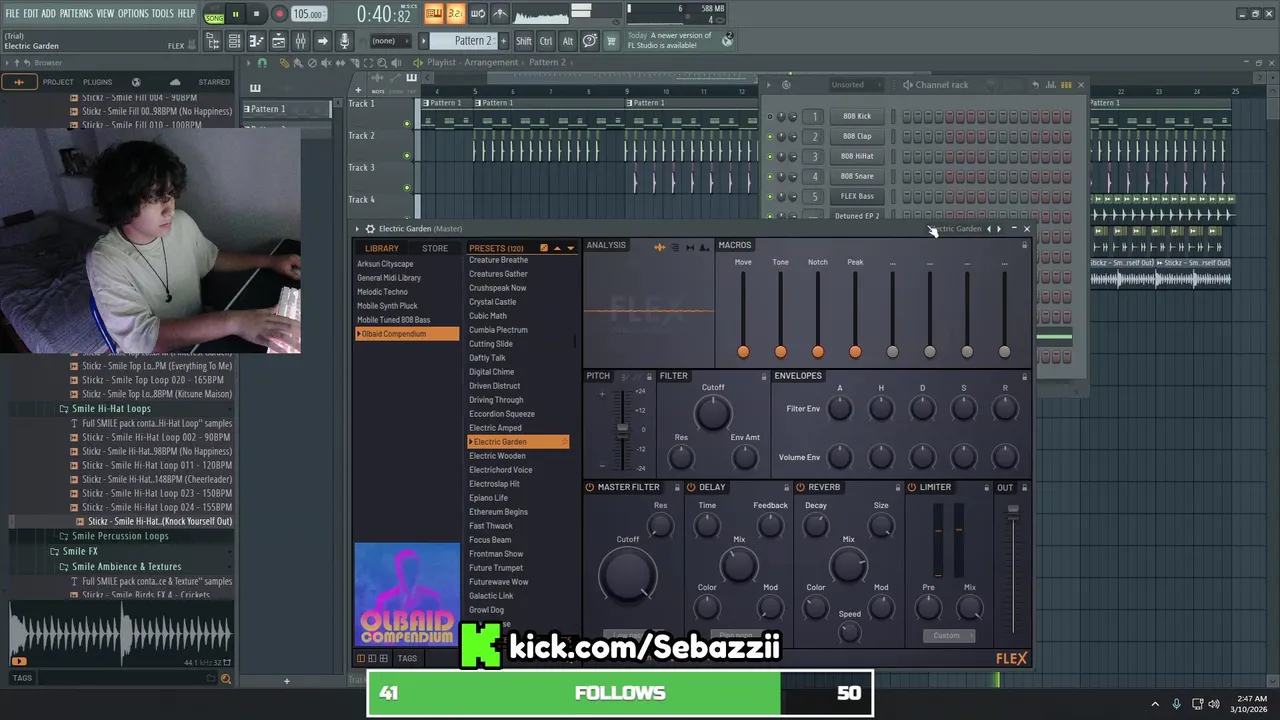
Task: Click the Channel rack step sequencer view icon
Action: [x=1066, y=85]
